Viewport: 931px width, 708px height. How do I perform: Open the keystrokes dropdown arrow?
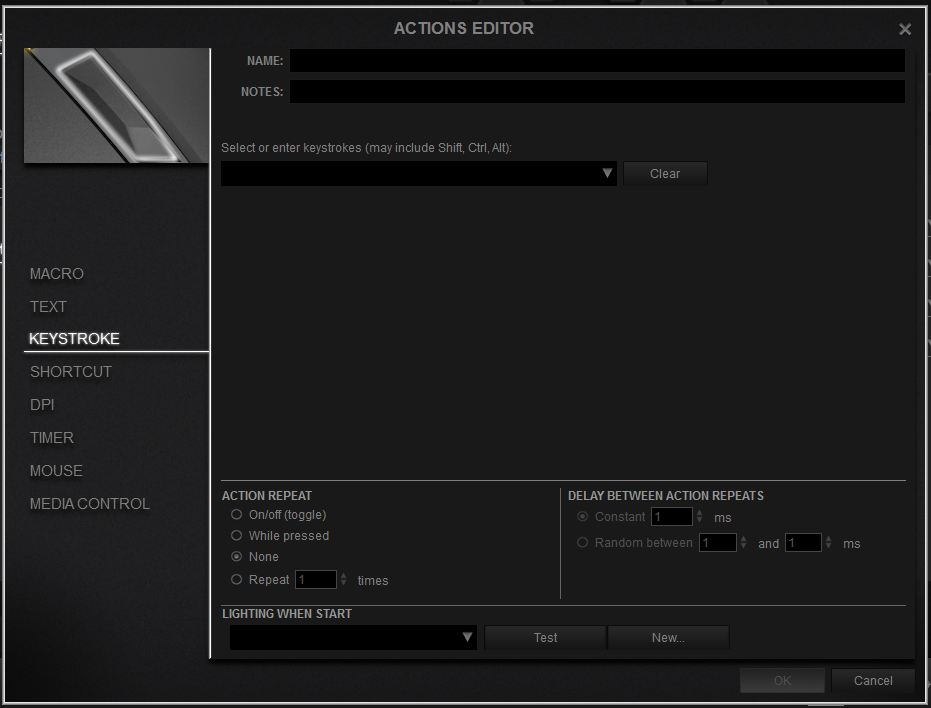pyautogui.click(x=607, y=173)
